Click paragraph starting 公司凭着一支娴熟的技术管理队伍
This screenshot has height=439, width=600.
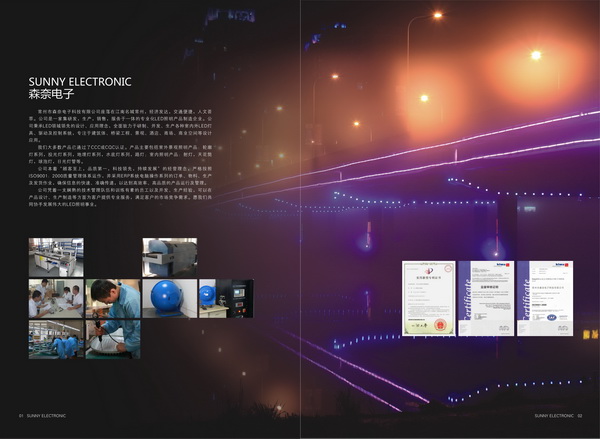click(120, 197)
